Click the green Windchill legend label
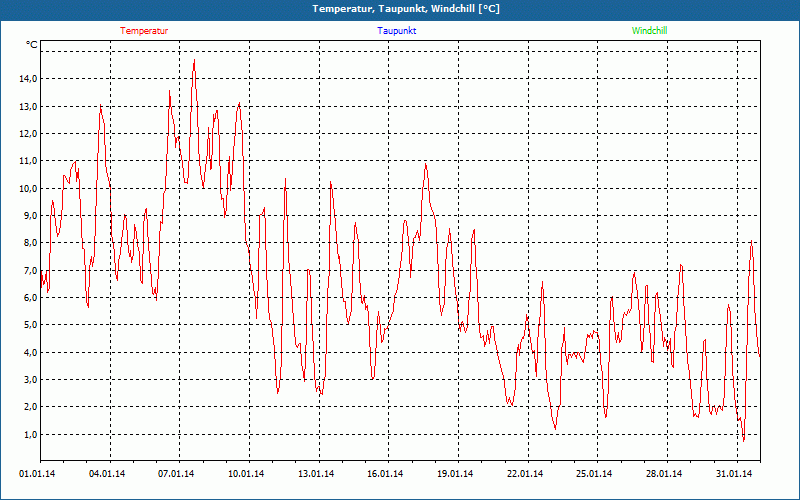 649,31
